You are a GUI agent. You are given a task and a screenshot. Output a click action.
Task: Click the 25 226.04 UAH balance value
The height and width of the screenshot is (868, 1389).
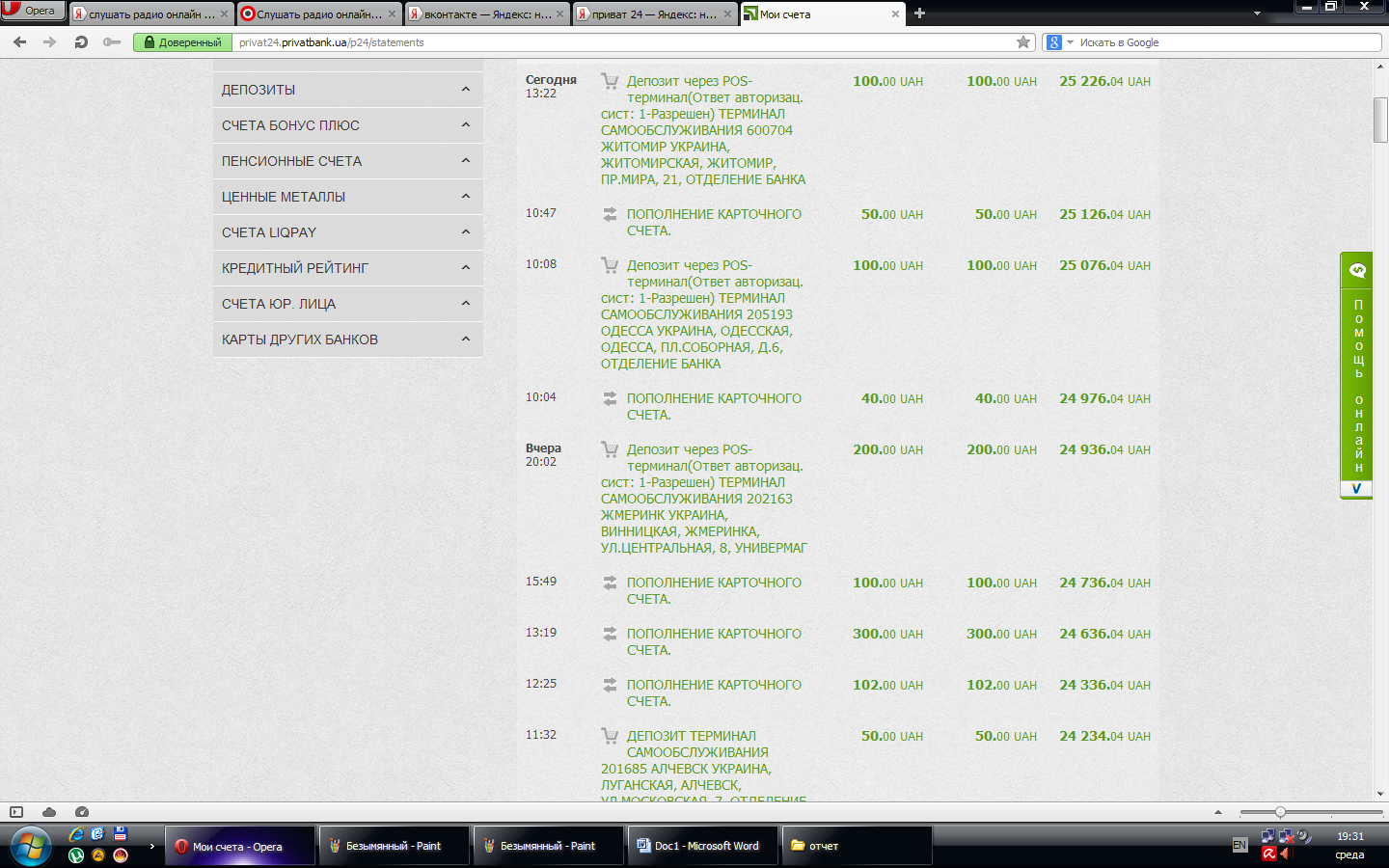click(1104, 81)
